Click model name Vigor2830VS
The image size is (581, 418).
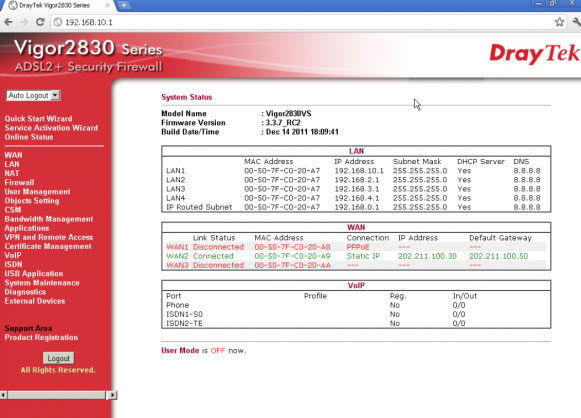[x=288, y=114]
